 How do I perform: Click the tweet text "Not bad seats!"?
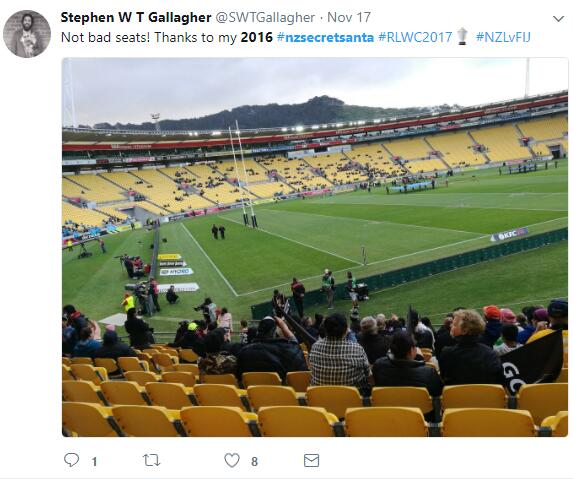[105, 37]
